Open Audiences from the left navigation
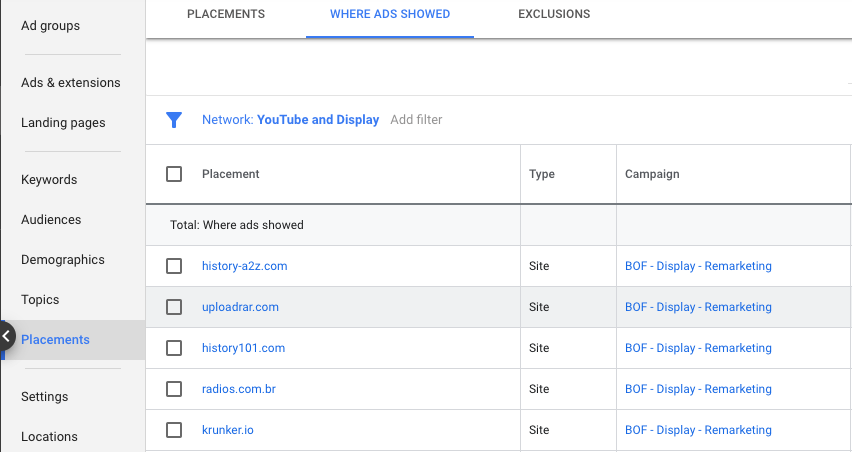 51,220
